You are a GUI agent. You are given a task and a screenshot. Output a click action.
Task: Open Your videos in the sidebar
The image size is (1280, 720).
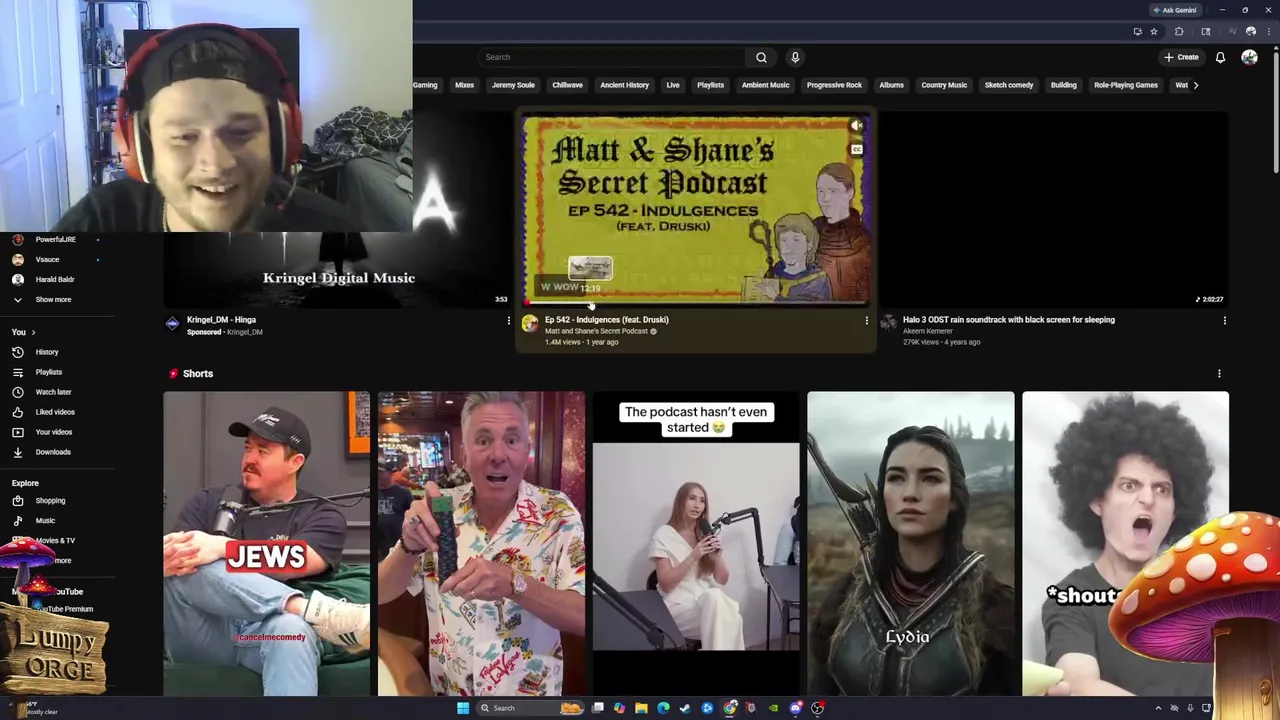(54, 432)
